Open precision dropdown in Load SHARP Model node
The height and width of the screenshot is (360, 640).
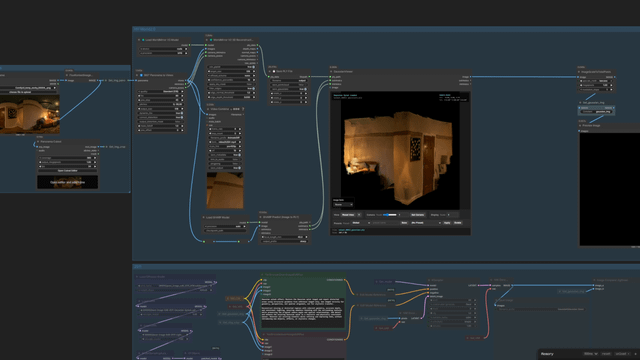225,227
